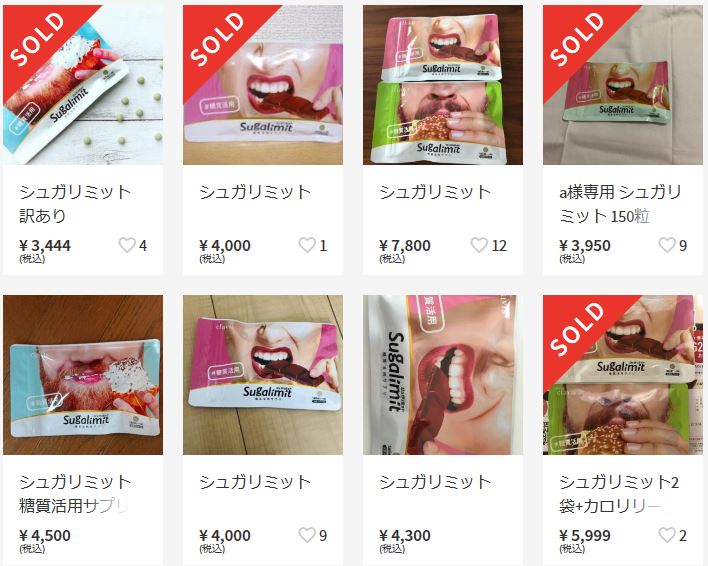Select the ¥7,800 price label
Screen dimensions: 708x566
click(x=405, y=246)
